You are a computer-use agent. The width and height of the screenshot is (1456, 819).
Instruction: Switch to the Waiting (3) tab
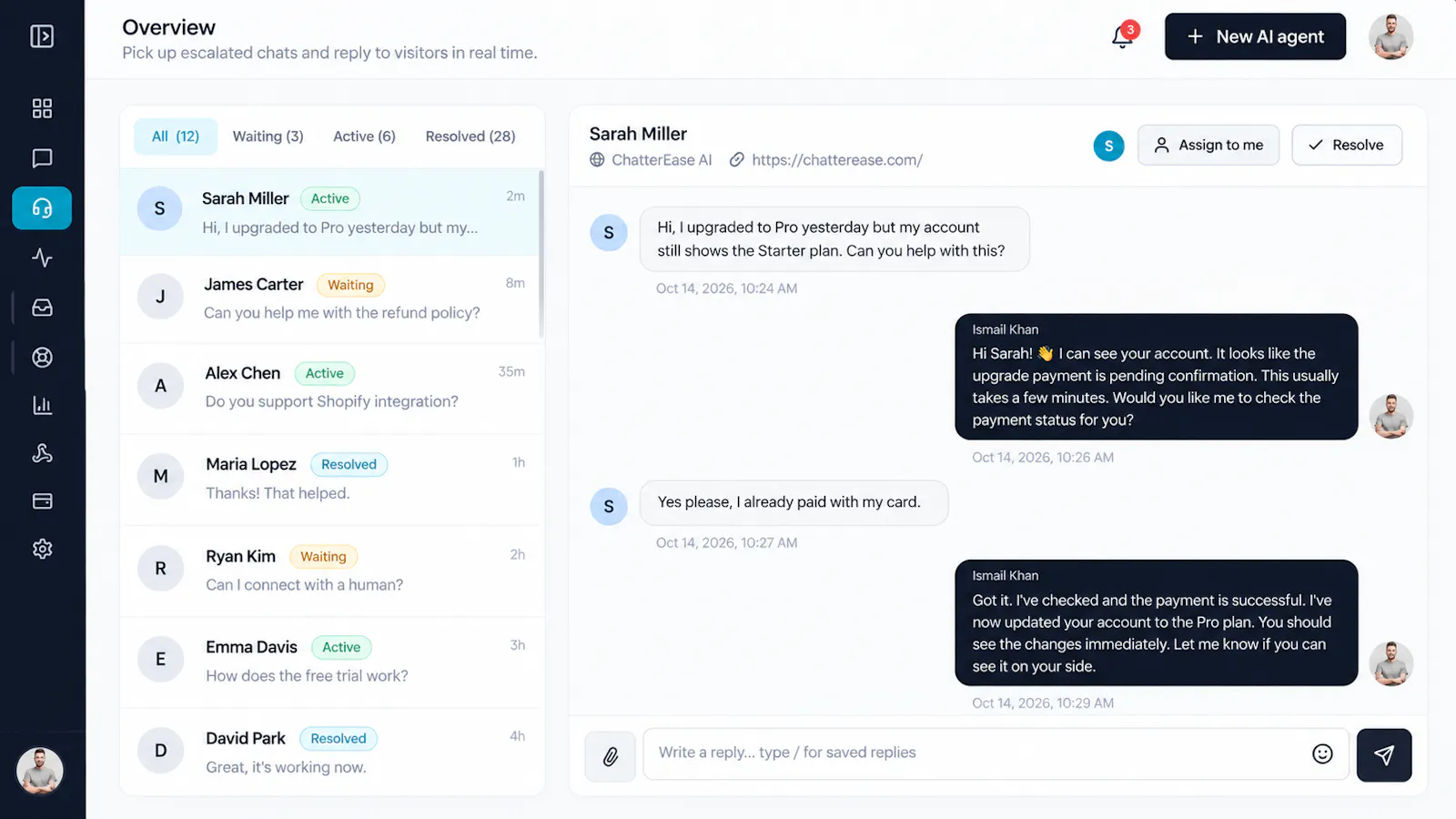tap(268, 136)
